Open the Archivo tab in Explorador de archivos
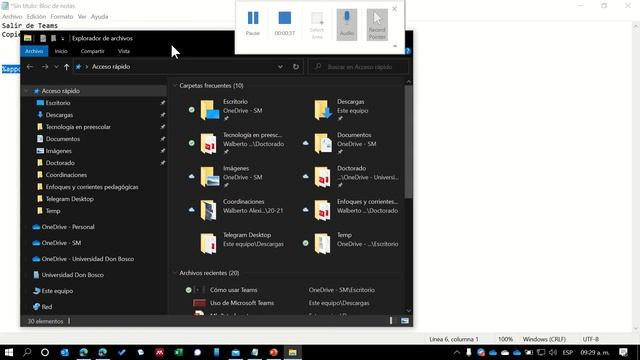The width and height of the screenshot is (640, 360). coord(34,51)
